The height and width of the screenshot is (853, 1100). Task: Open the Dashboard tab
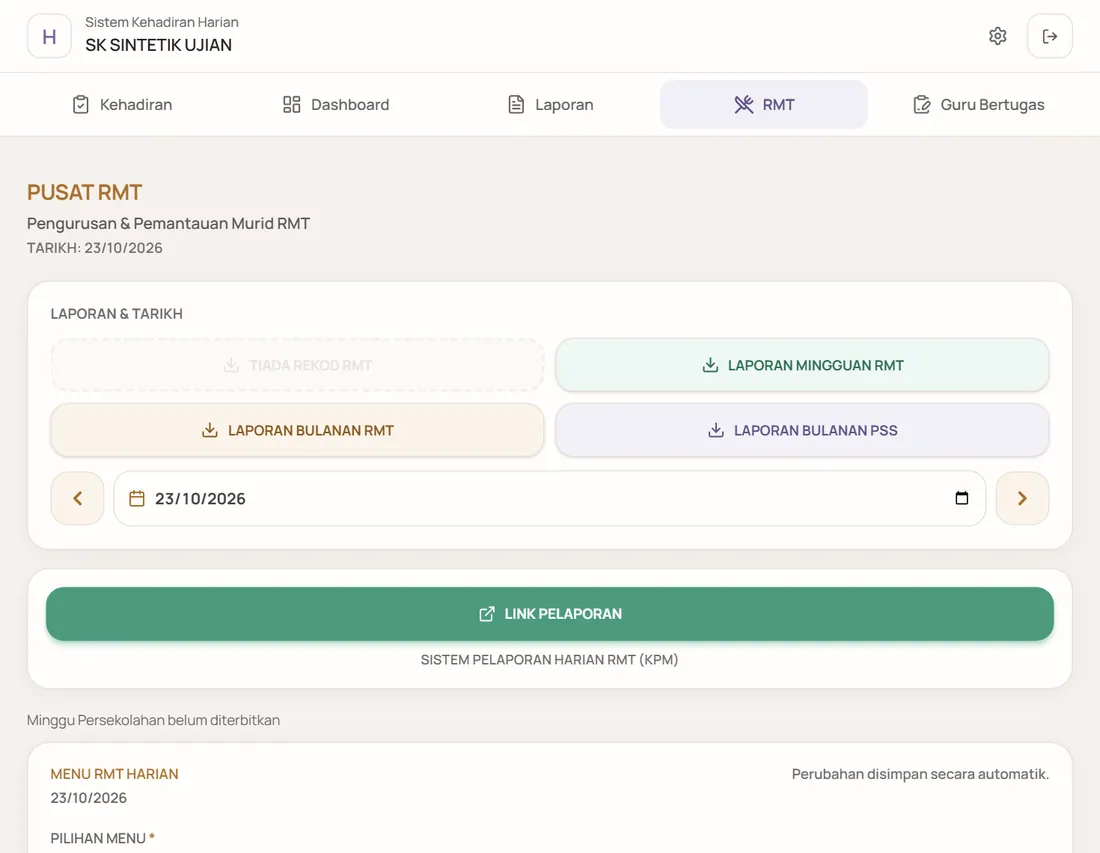(336, 105)
